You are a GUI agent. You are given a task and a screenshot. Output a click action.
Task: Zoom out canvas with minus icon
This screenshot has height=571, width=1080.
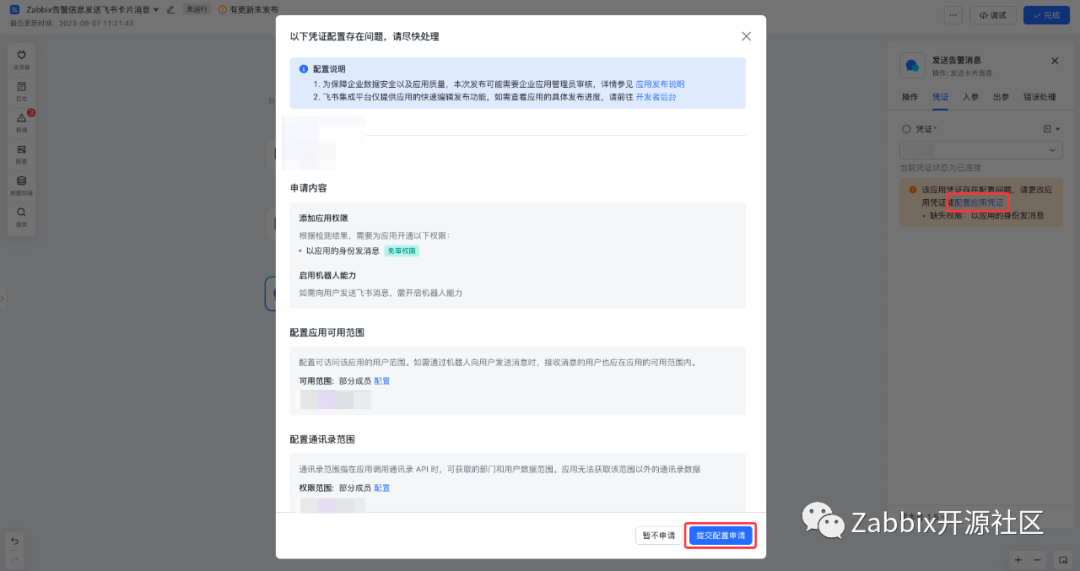click(1037, 560)
